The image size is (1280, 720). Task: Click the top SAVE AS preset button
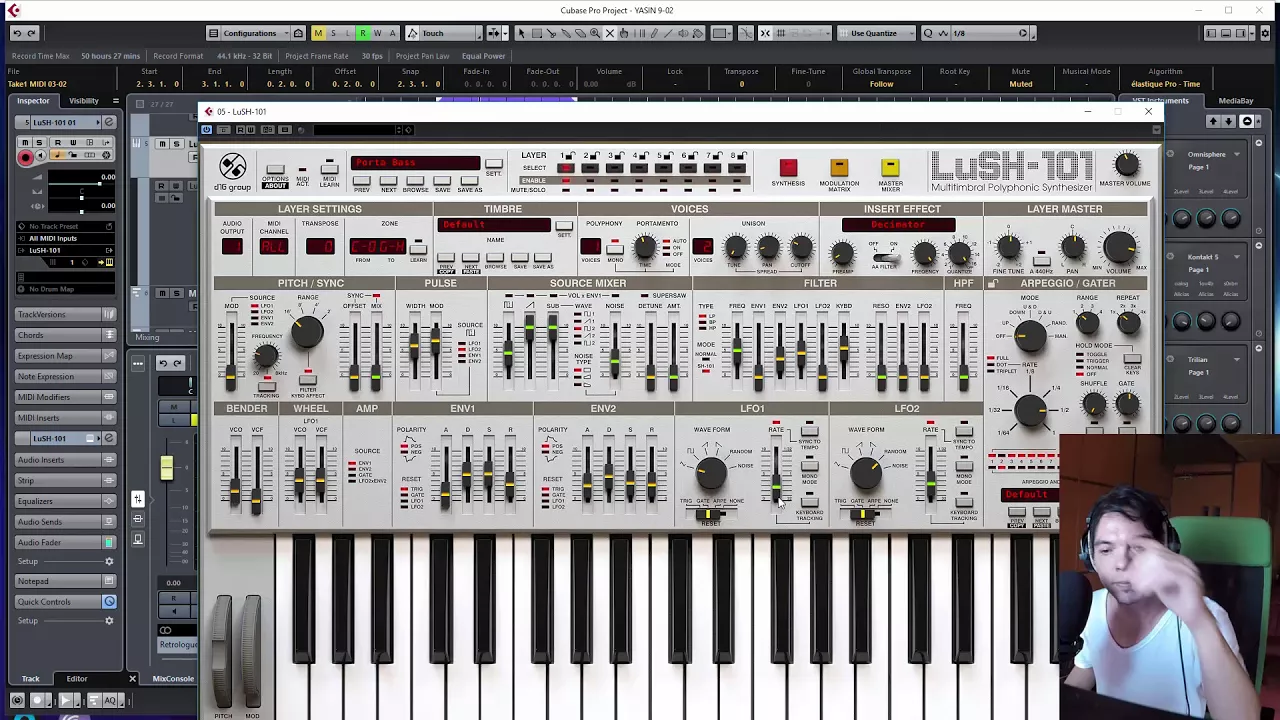(469, 181)
